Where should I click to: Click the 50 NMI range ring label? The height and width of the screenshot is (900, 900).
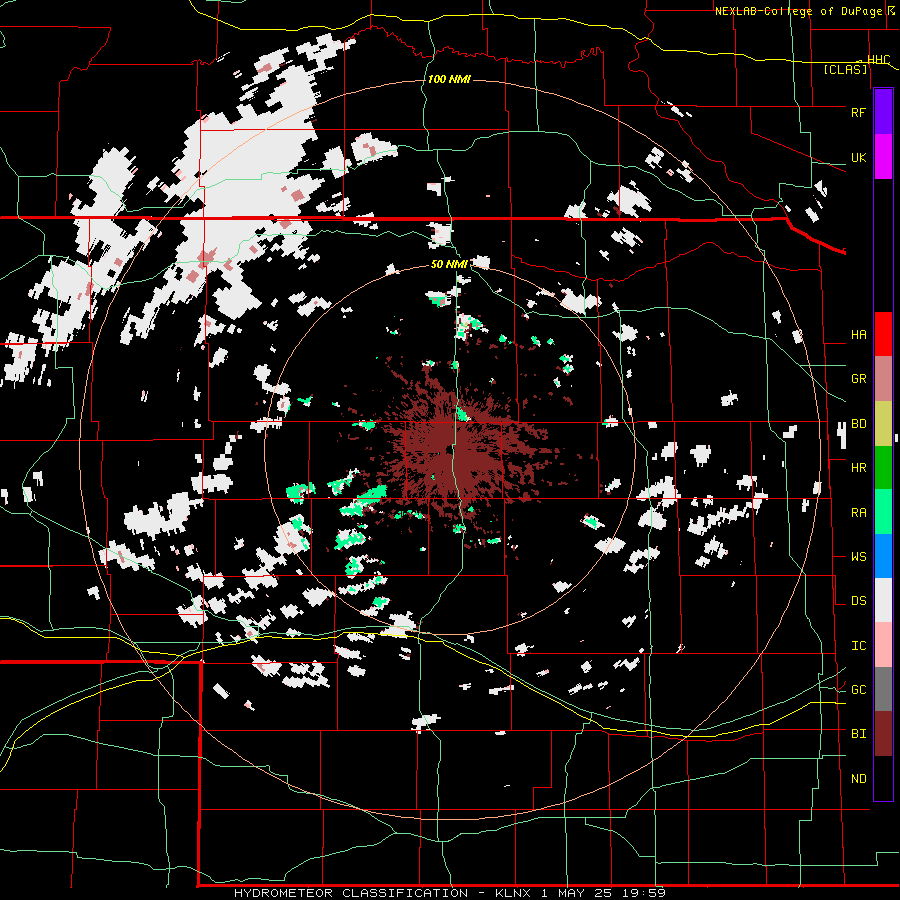tap(449, 264)
